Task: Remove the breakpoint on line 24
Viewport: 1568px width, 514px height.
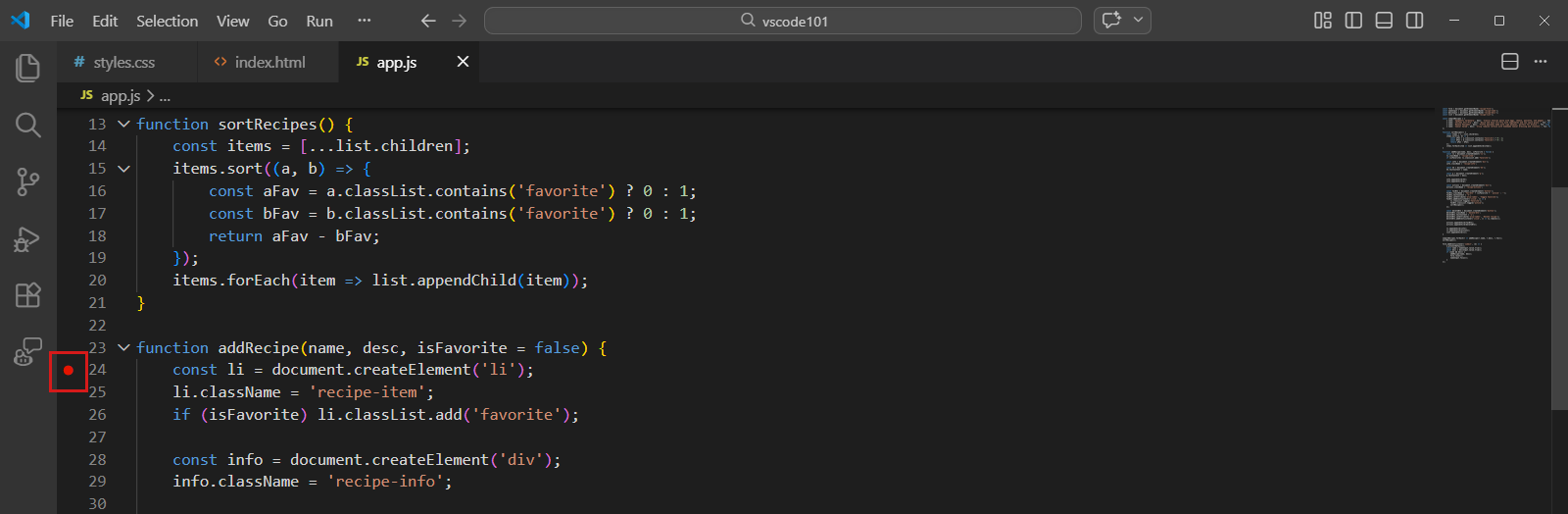Action: point(69,371)
